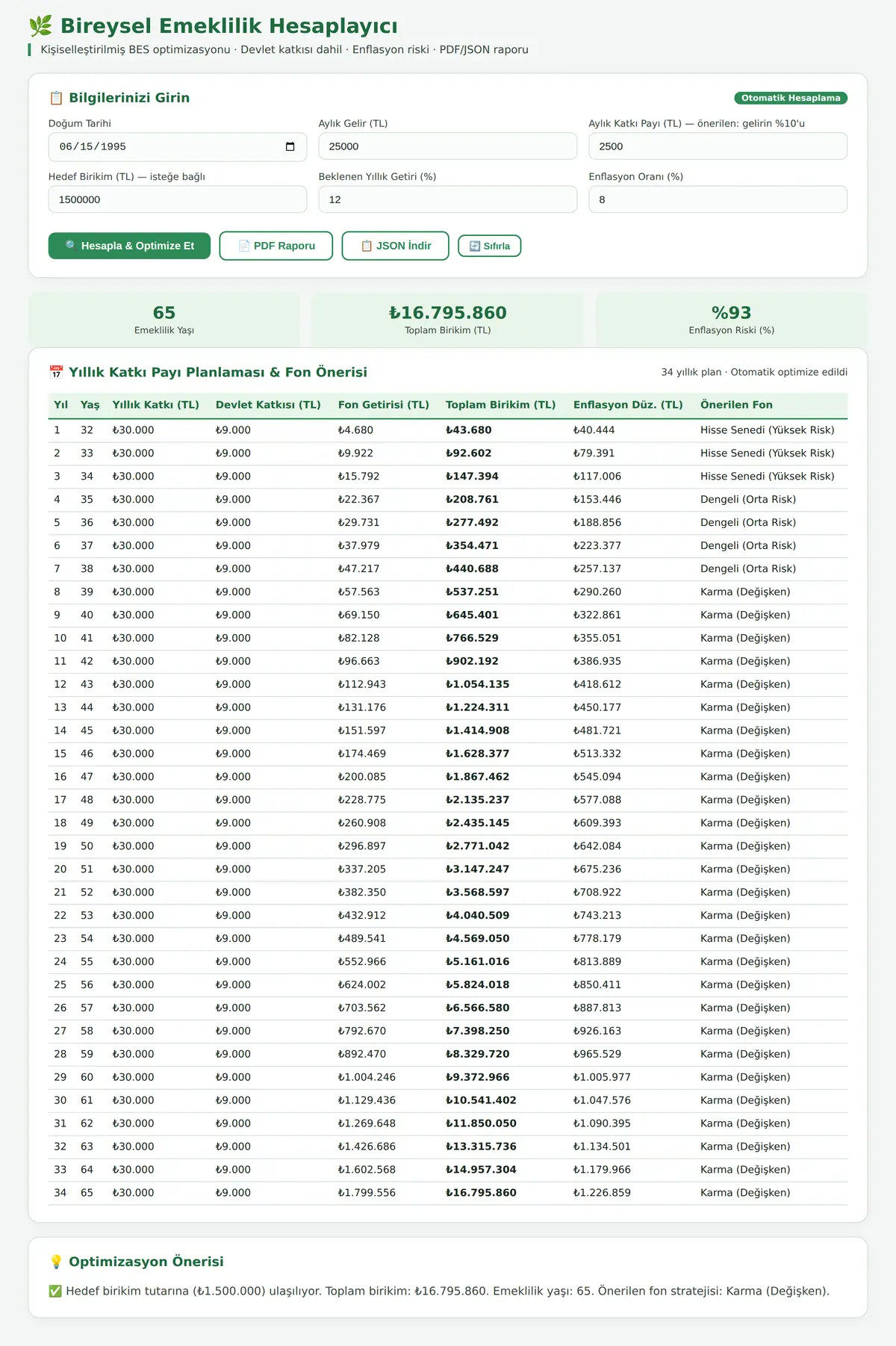Reset the form with Sıfırla

pos(490,246)
